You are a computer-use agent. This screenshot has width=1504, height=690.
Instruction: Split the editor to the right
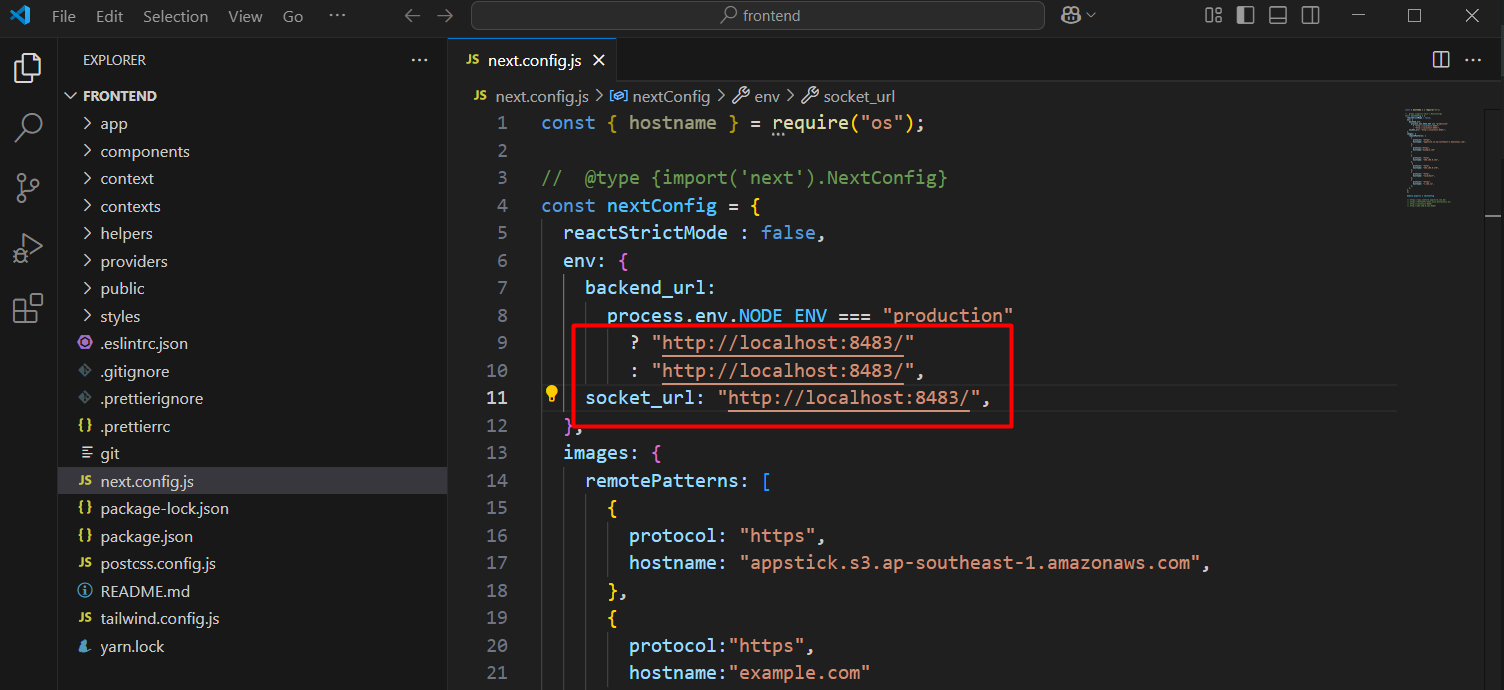[x=1441, y=60]
